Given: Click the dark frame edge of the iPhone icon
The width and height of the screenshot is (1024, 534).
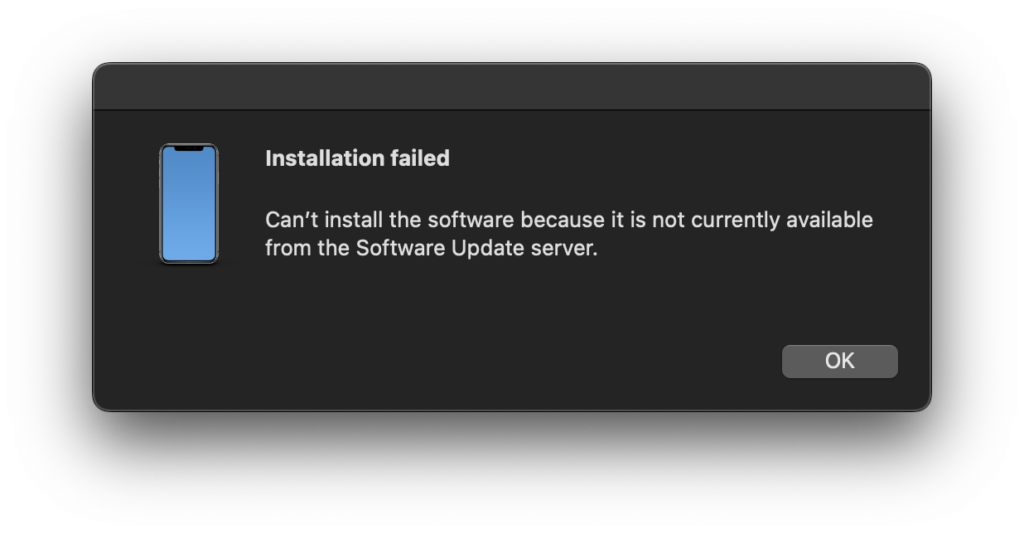Looking at the screenshot, I should click(x=161, y=204).
